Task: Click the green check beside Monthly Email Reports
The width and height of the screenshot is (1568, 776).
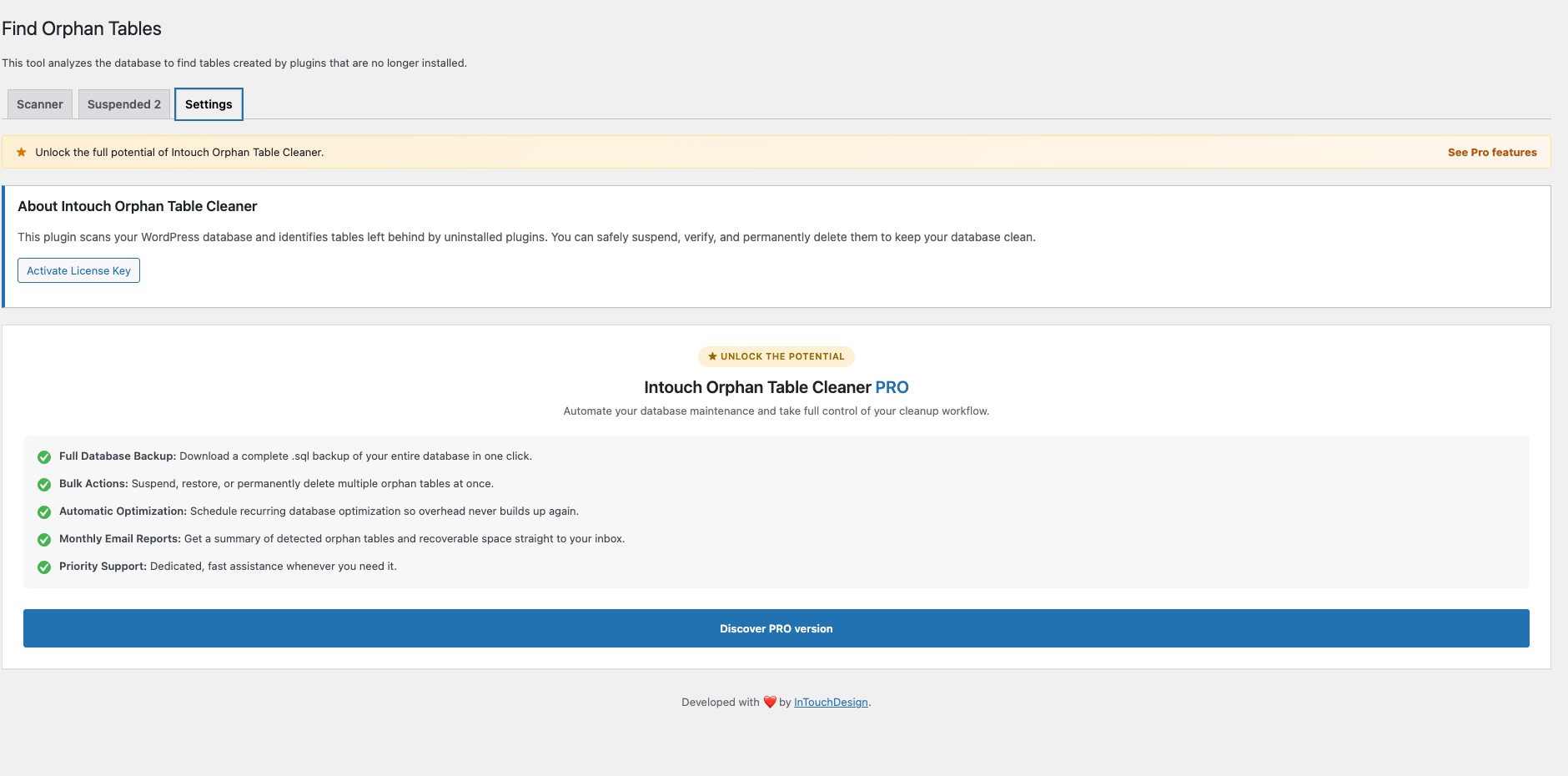Action: [44, 540]
